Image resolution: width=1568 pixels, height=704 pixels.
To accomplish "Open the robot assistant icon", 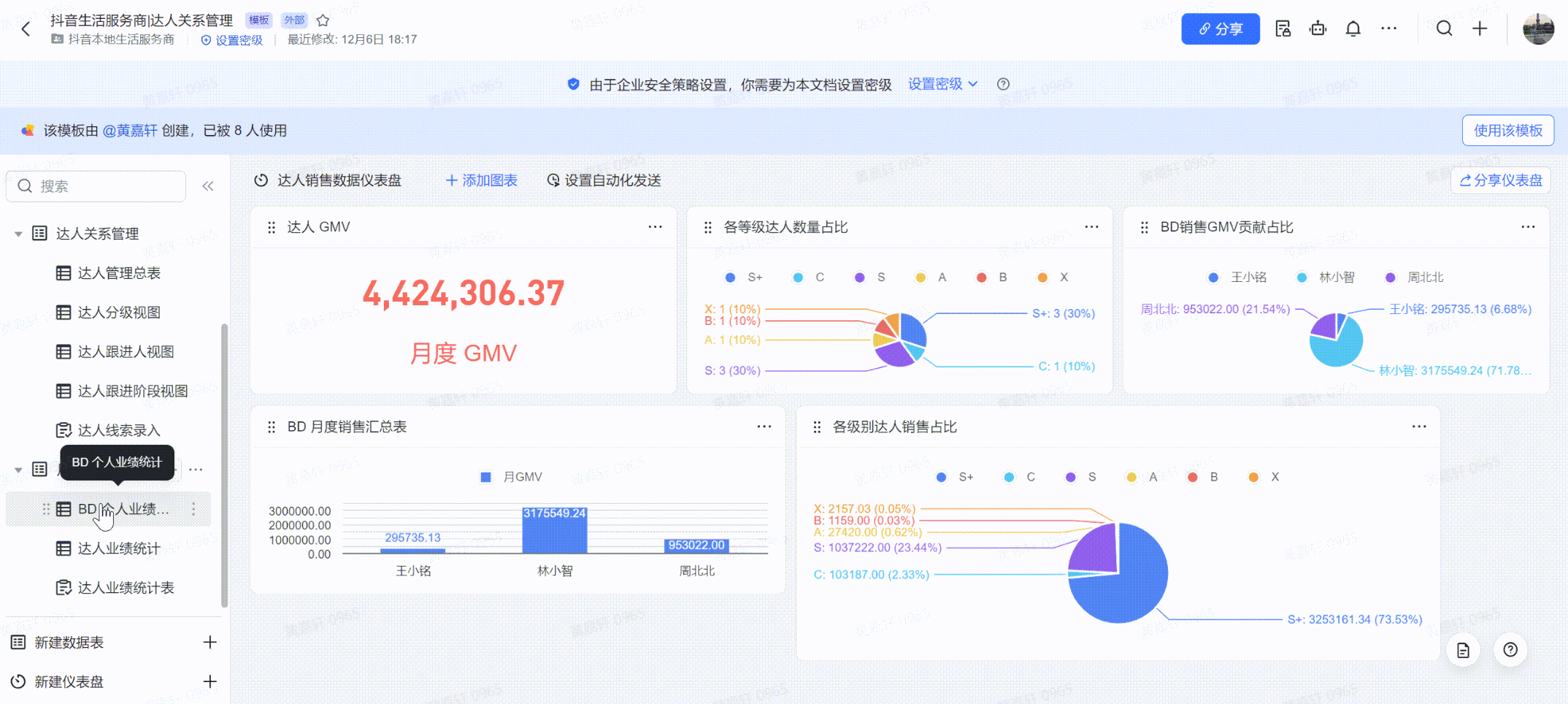I will pos(1318,29).
